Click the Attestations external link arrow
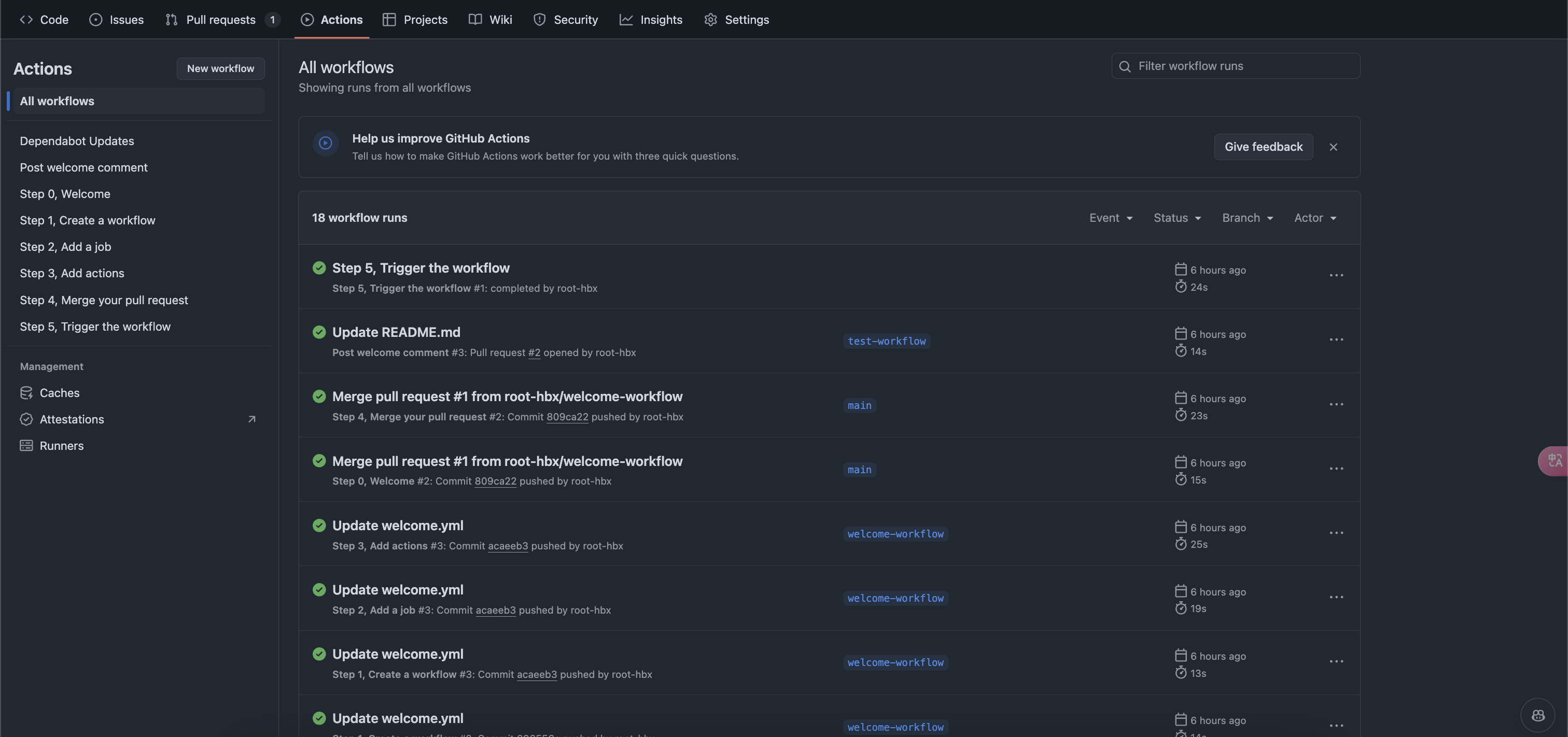Viewport: 1568px width, 737px height. coord(251,419)
